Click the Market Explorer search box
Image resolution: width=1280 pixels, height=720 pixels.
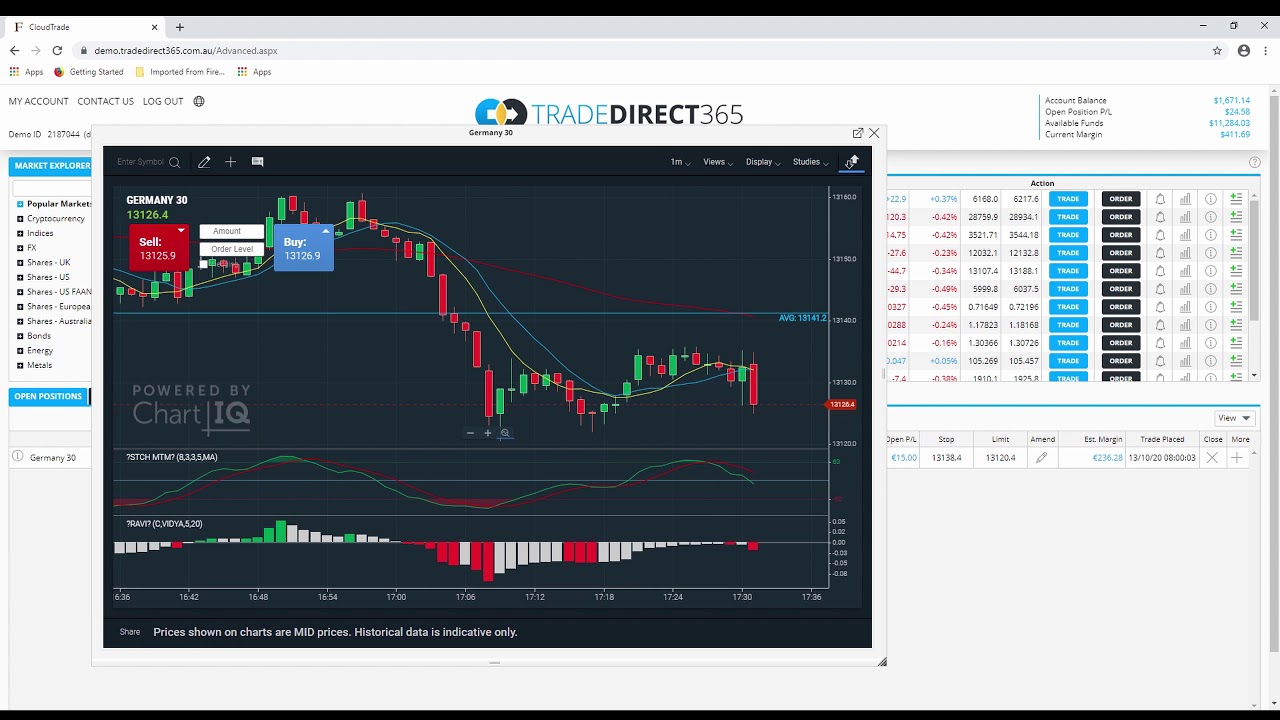point(51,188)
